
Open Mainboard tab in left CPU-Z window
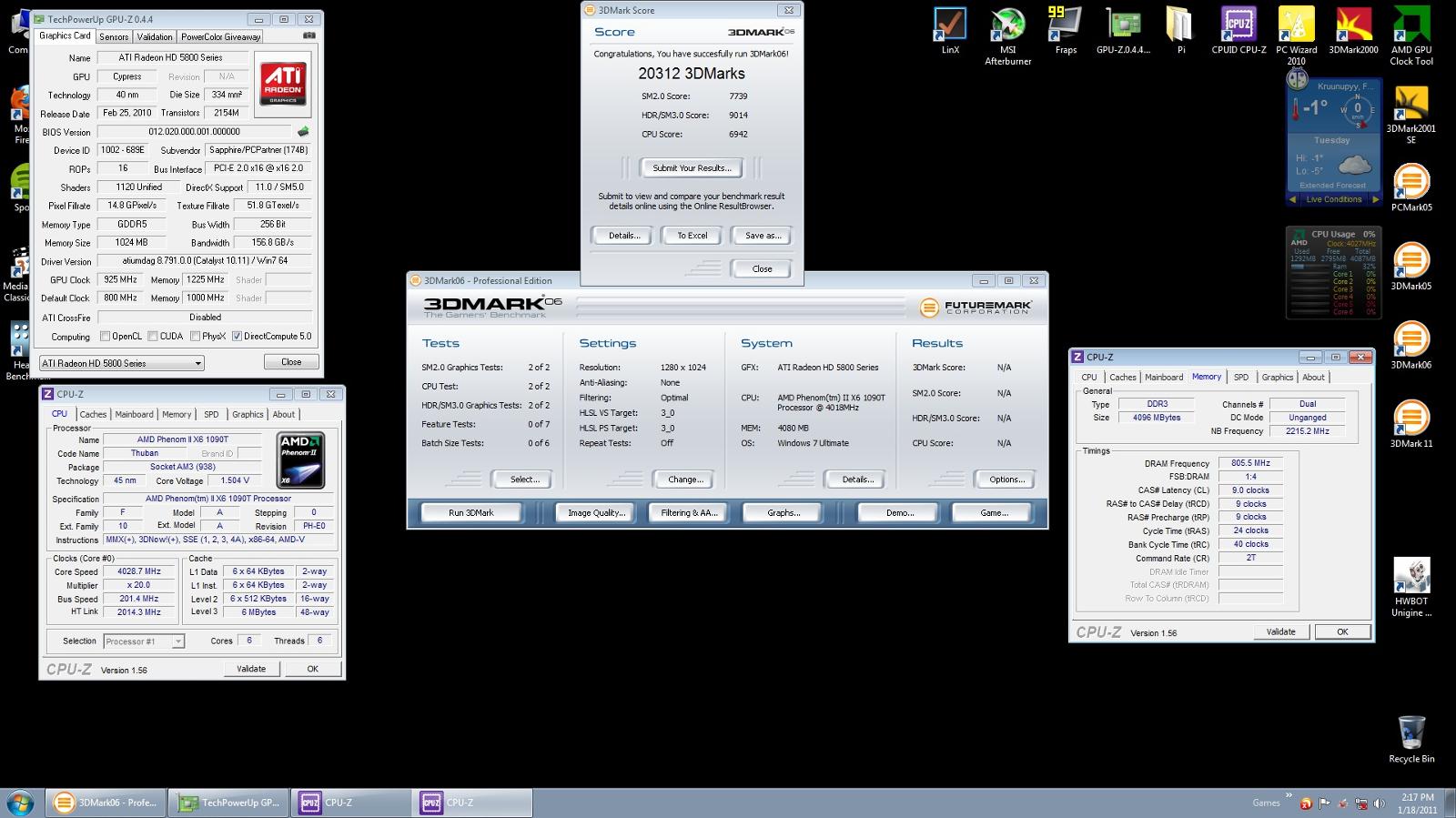coord(134,414)
